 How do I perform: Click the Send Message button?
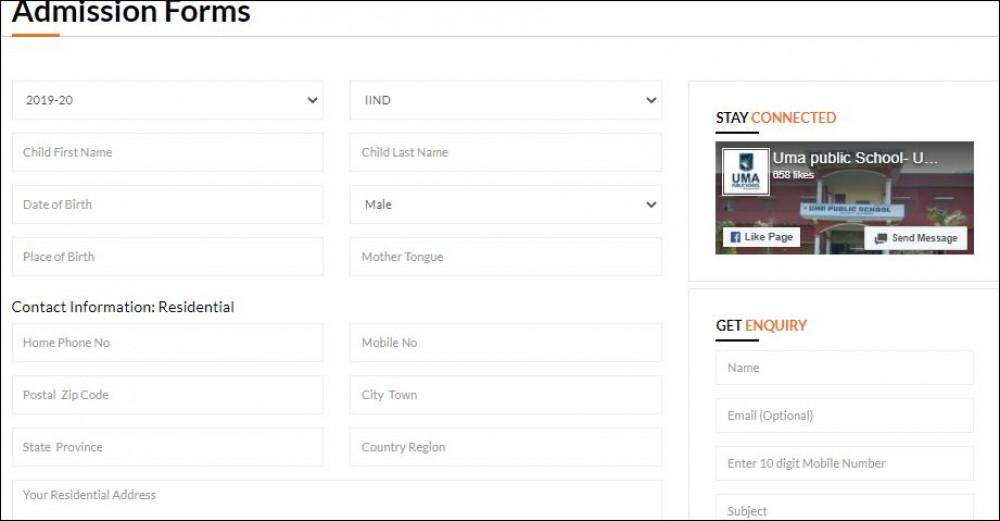[916, 238]
